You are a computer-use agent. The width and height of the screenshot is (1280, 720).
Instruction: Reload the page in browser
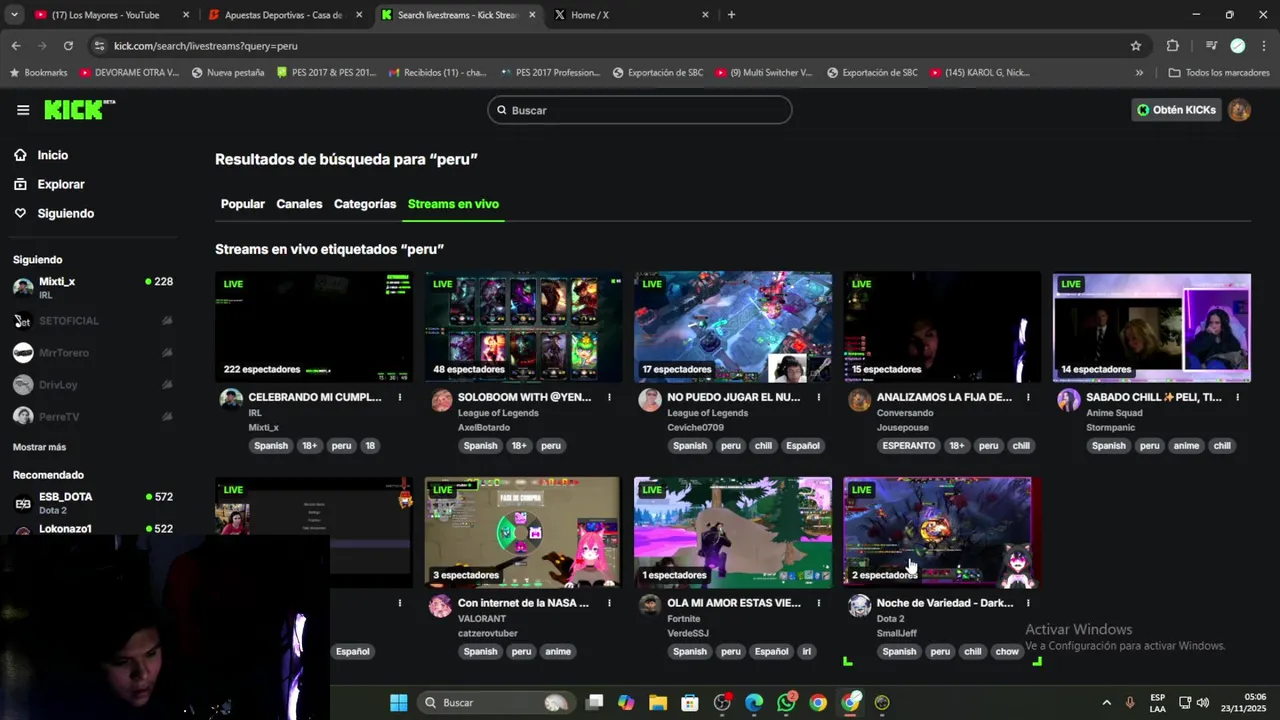(68, 46)
